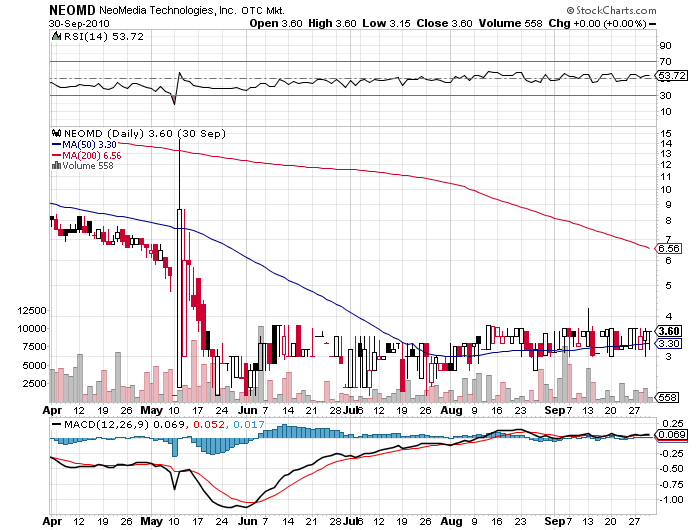This screenshot has height=530, width=700.
Task: Click the red MA(200) legend line swatch
Action: click(x=57, y=155)
